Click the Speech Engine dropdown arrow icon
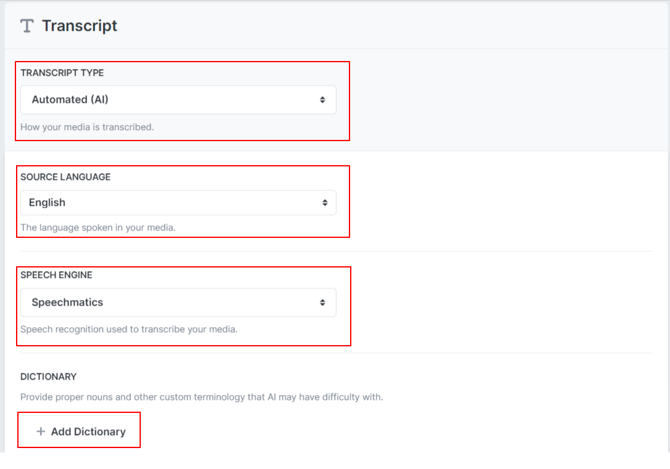The image size is (670, 469). [x=322, y=302]
